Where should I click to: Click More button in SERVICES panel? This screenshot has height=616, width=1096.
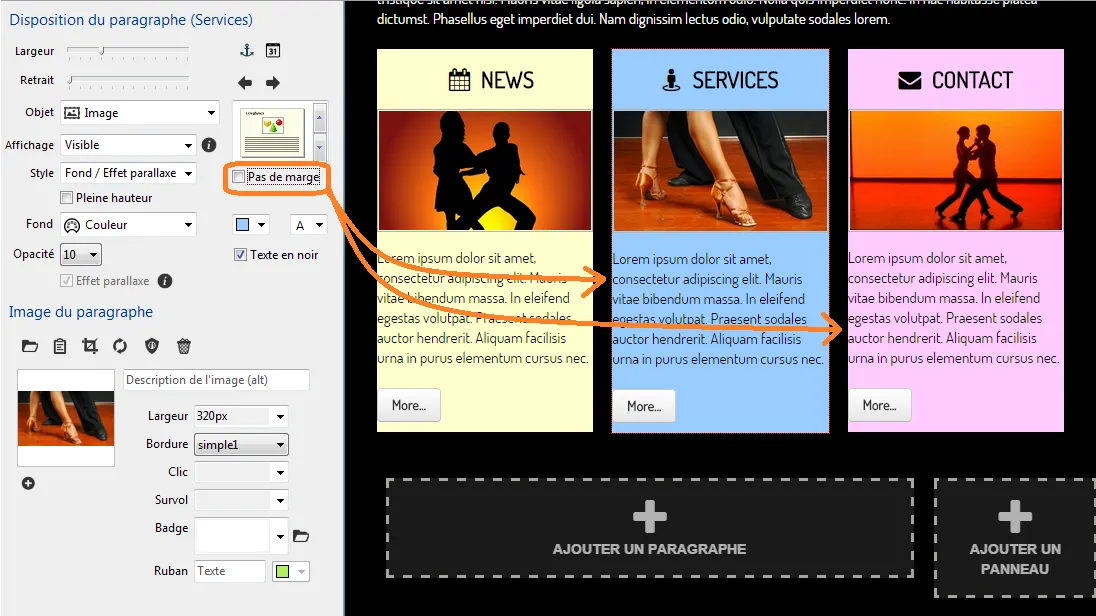(x=644, y=406)
